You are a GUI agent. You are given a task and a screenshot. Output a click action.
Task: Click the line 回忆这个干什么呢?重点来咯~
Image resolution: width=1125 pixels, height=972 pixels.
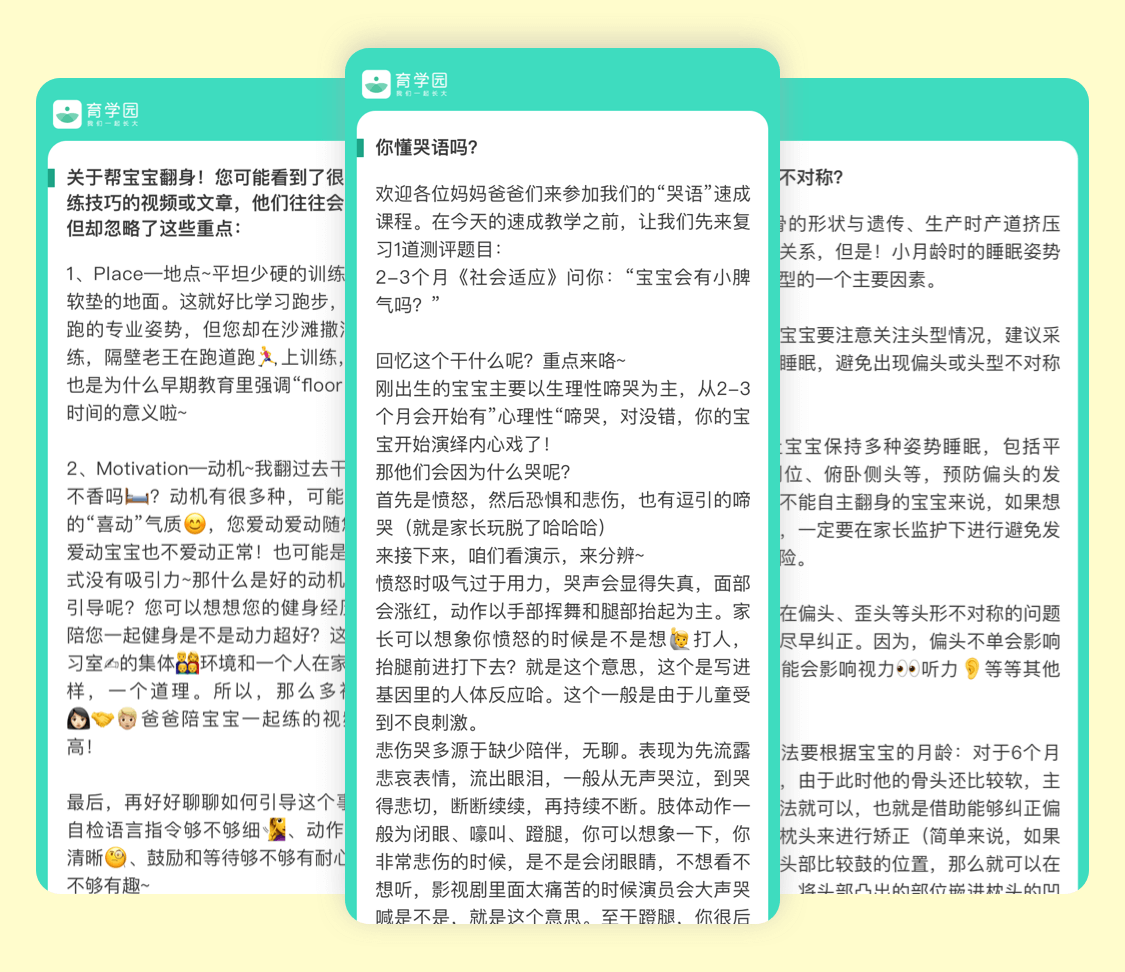point(500,360)
